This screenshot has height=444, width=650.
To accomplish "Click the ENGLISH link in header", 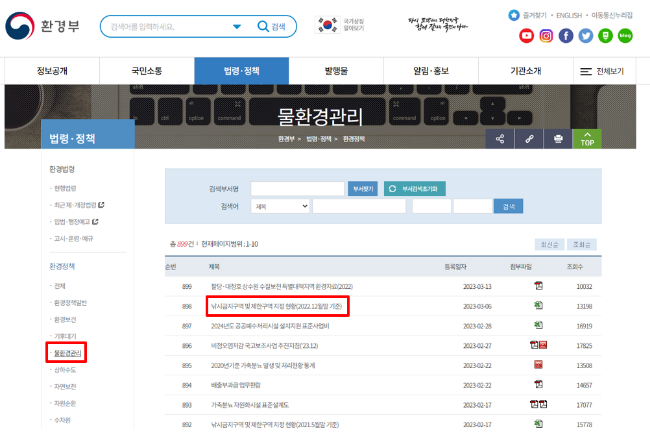I will coord(569,15).
